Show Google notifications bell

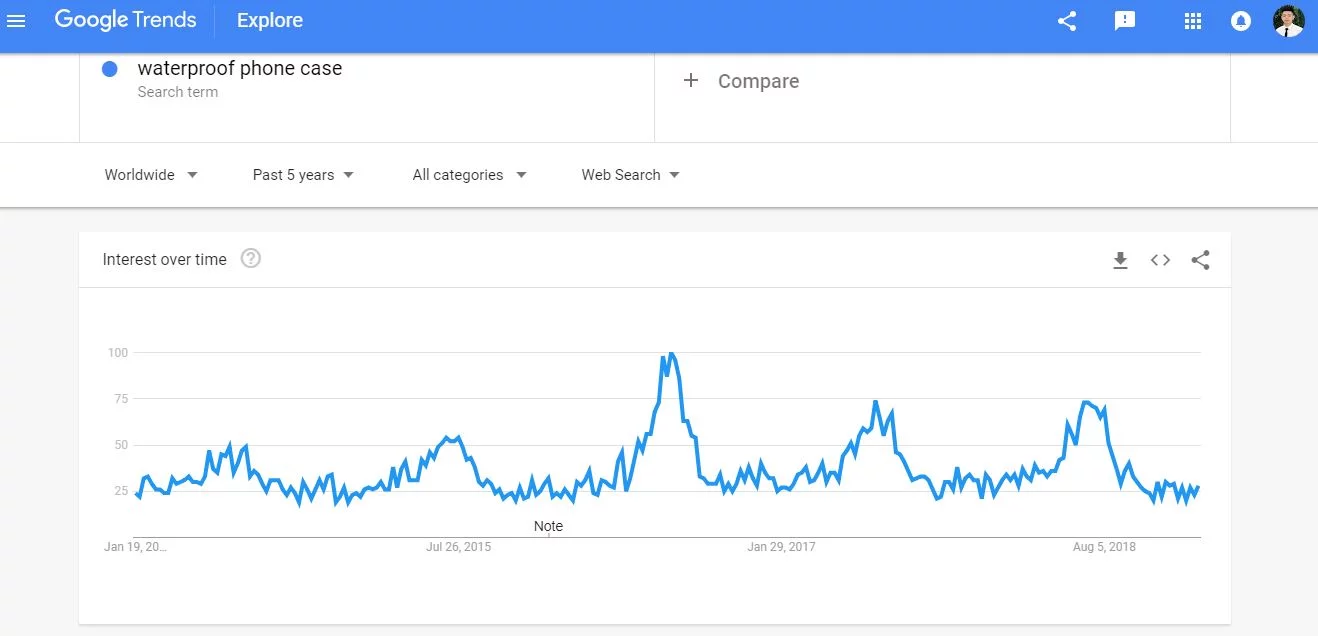click(1241, 21)
